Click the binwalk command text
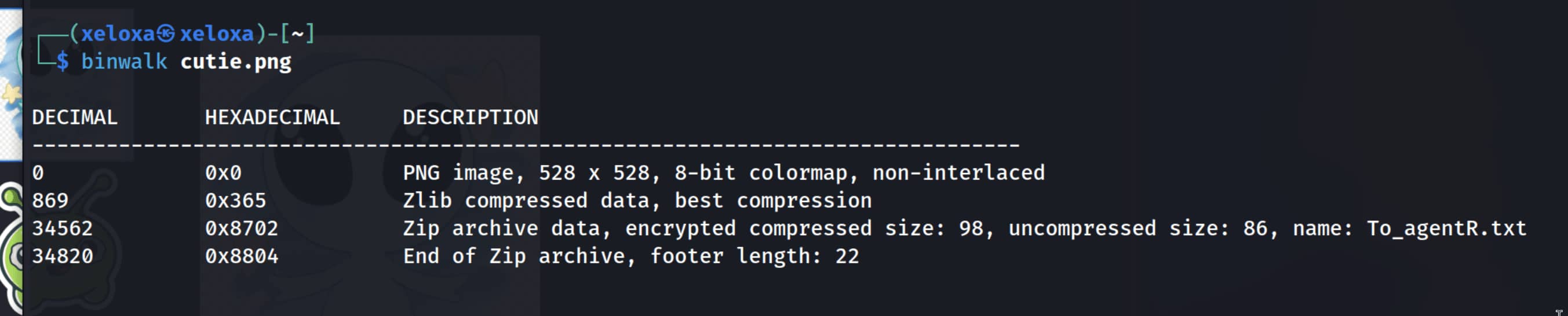The height and width of the screenshot is (316, 1568). pyautogui.click(x=124, y=61)
